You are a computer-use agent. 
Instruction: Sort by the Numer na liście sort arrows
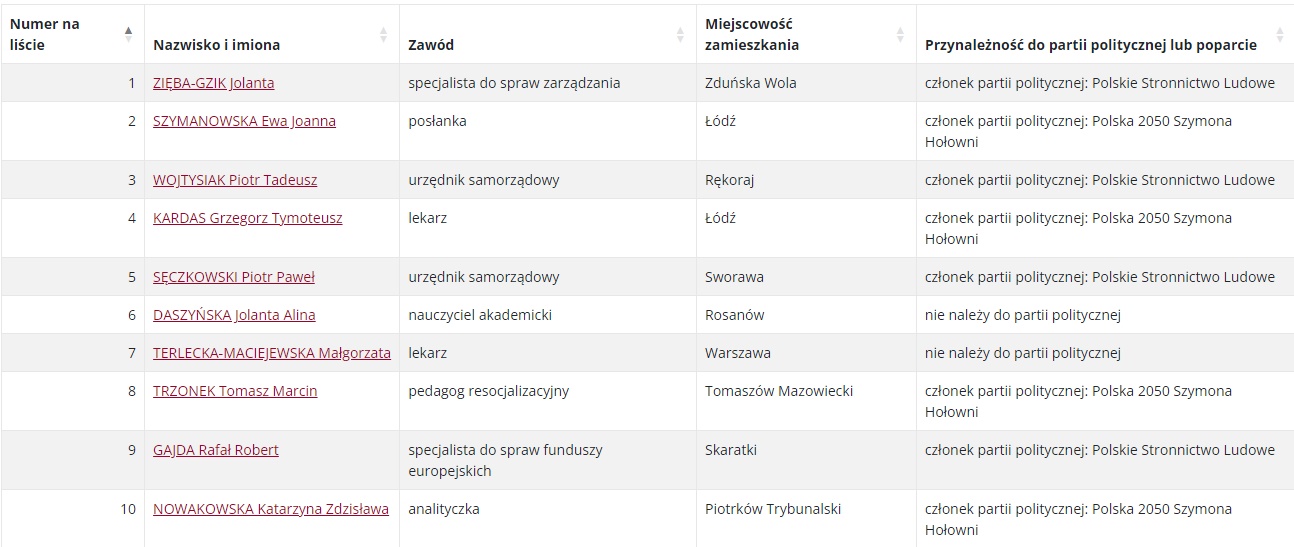[128, 34]
